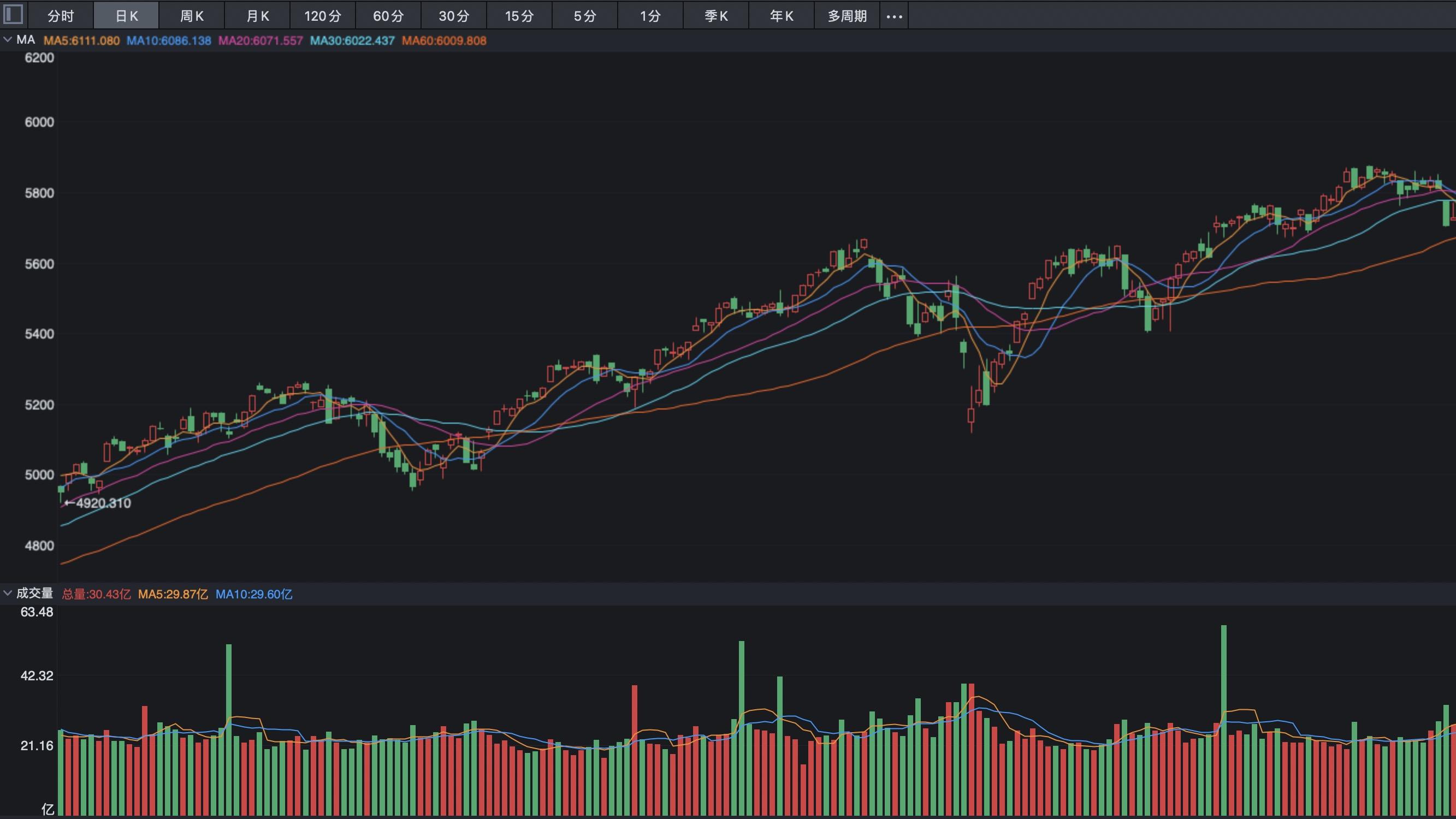This screenshot has height=819, width=1456.
Task: Switch to the 年K tab
Action: pos(782,16)
